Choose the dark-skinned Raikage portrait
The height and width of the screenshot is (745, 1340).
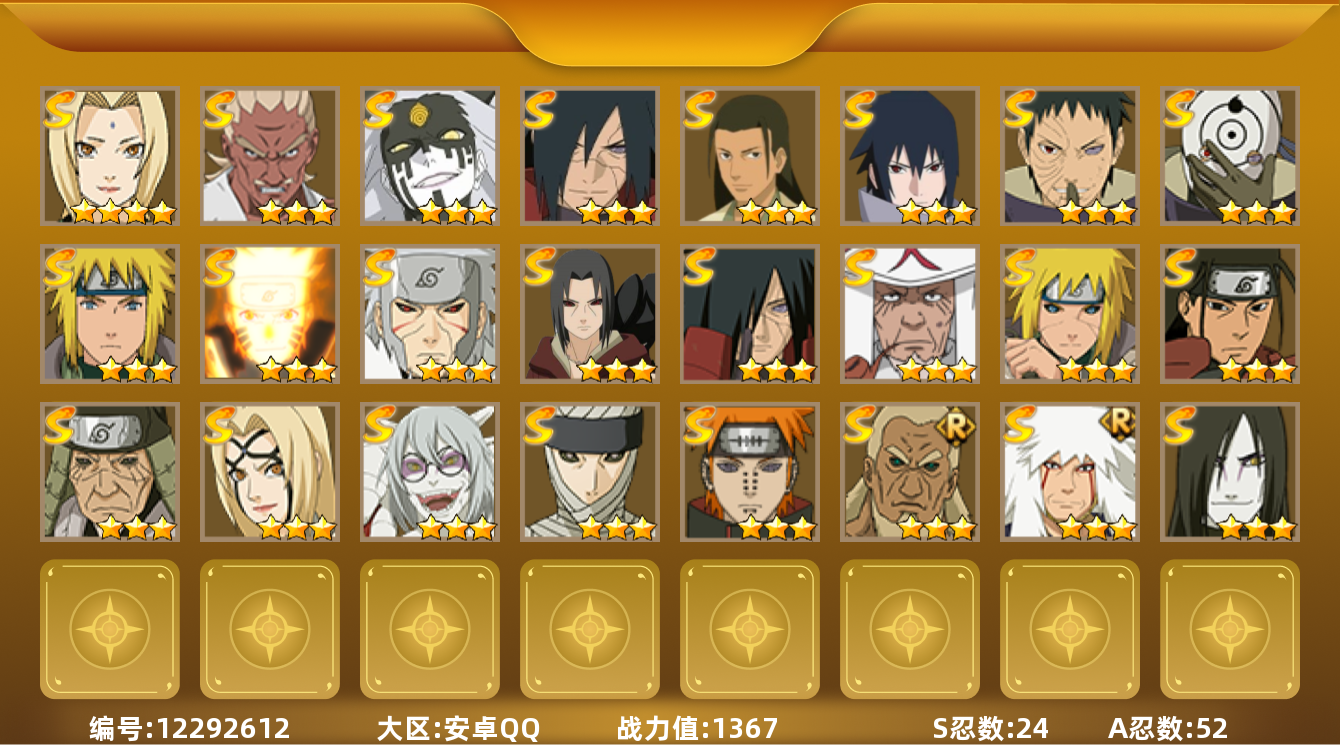[x=269, y=155]
